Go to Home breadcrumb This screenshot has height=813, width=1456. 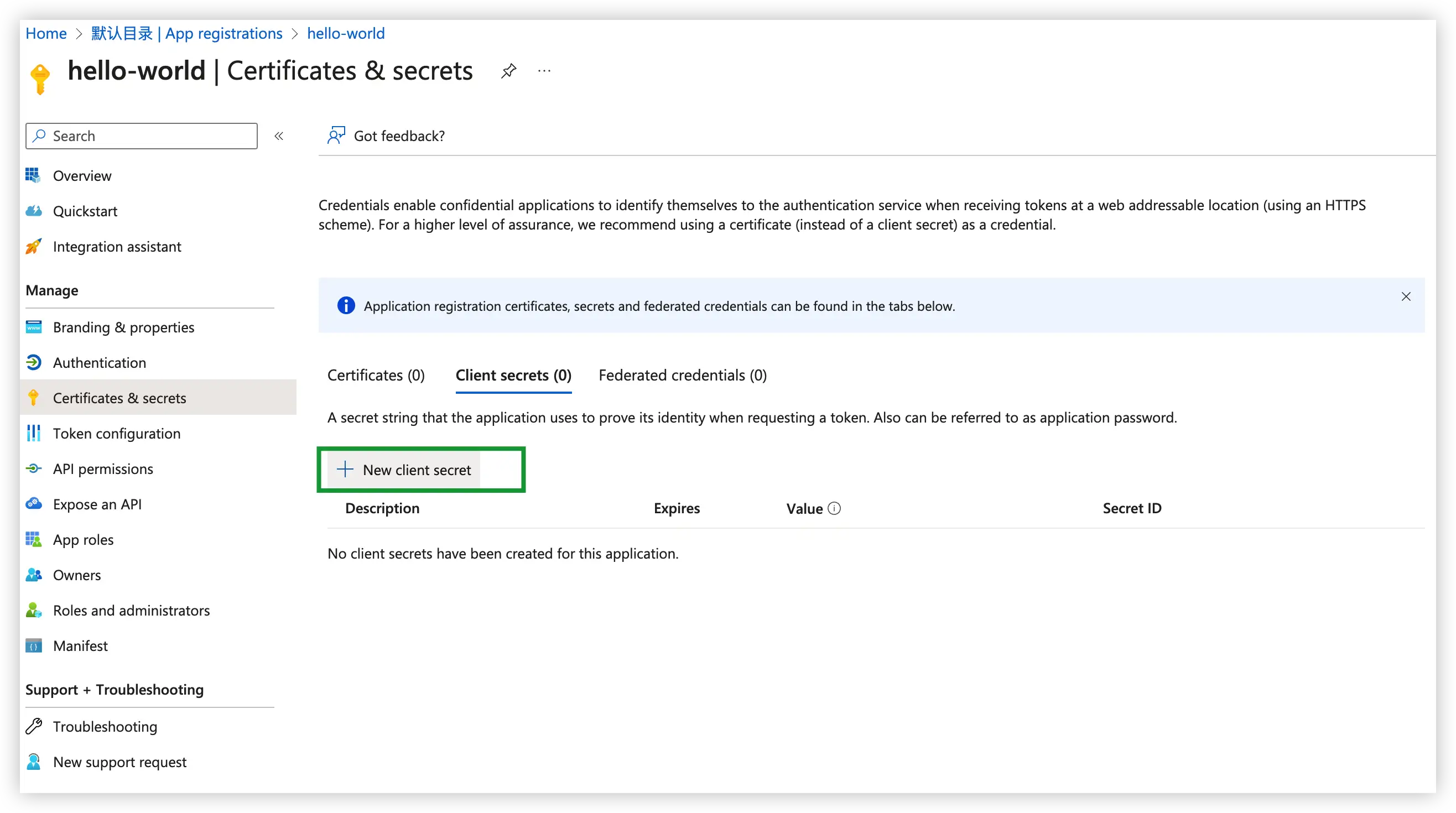point(46,33)
